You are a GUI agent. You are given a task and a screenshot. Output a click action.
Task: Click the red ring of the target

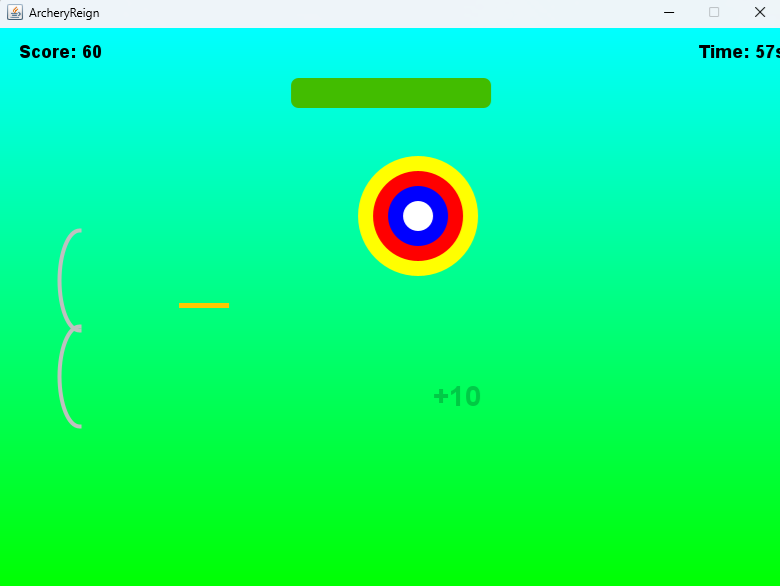(381, 216)
